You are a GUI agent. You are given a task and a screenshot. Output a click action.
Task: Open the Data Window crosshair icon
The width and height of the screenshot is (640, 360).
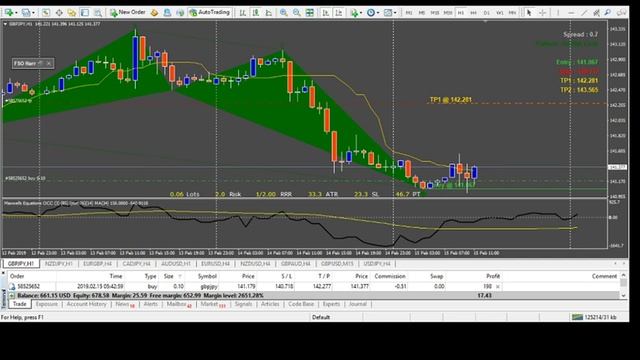click(x=59, y=13)
